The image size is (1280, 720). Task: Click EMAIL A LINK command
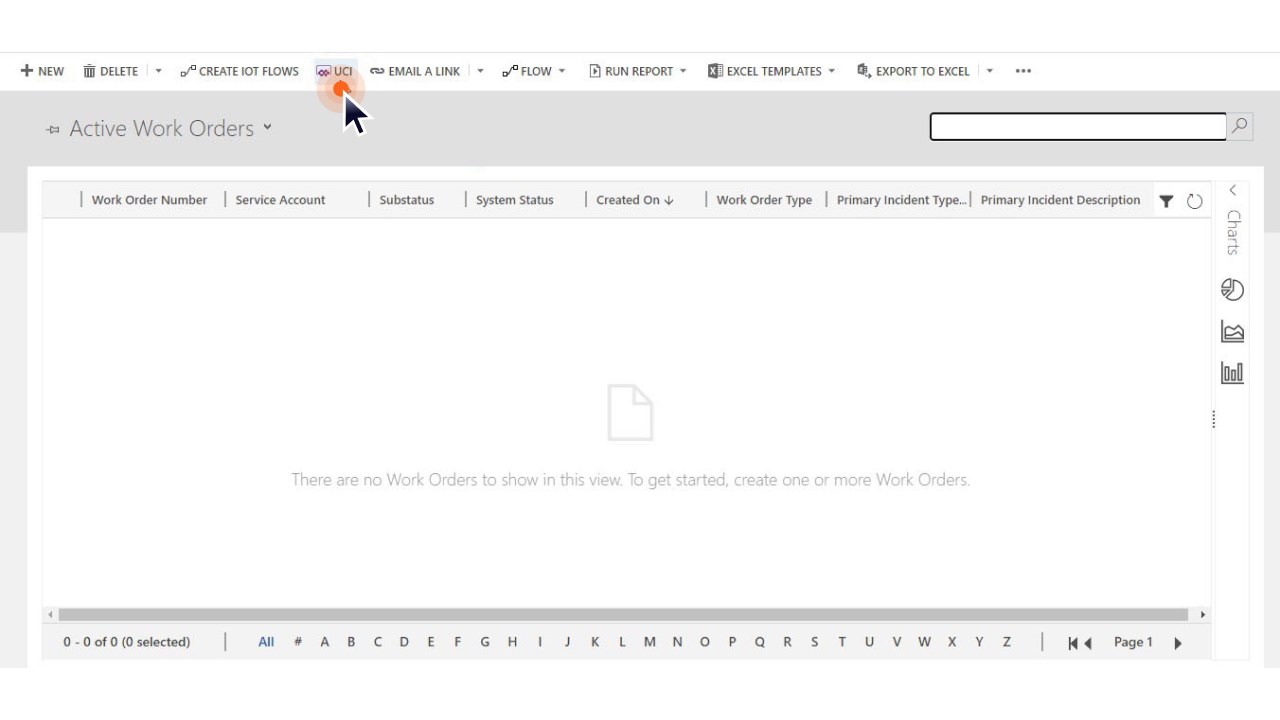[415, 71]
